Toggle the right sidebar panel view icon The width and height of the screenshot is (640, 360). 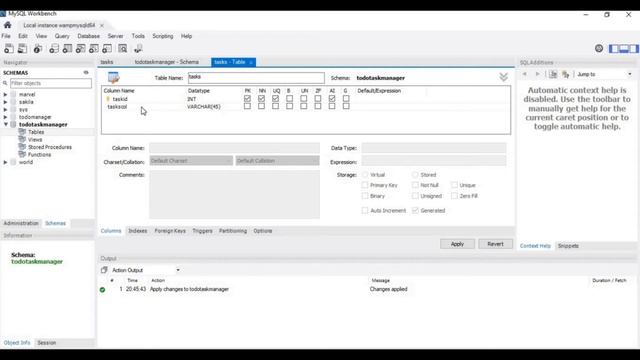pos(633,49)
